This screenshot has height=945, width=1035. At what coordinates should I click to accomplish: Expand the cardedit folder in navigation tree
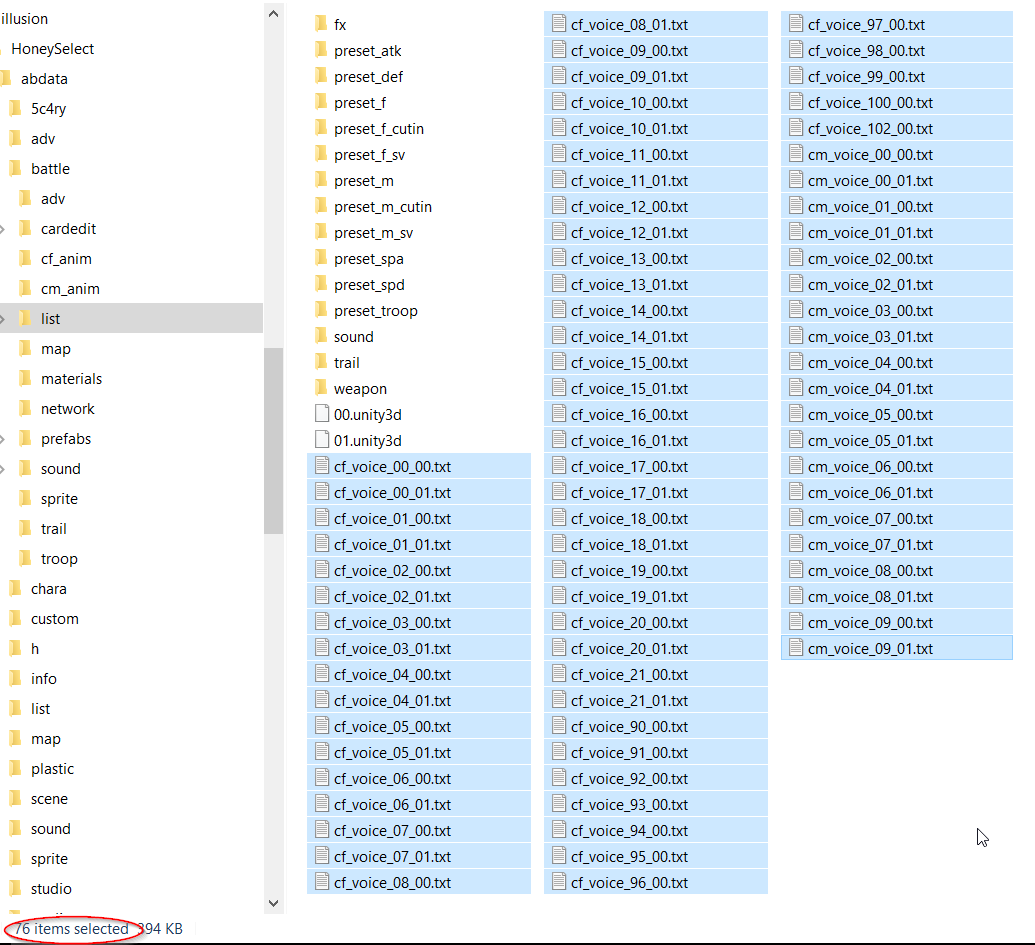(x=4, y=229)
